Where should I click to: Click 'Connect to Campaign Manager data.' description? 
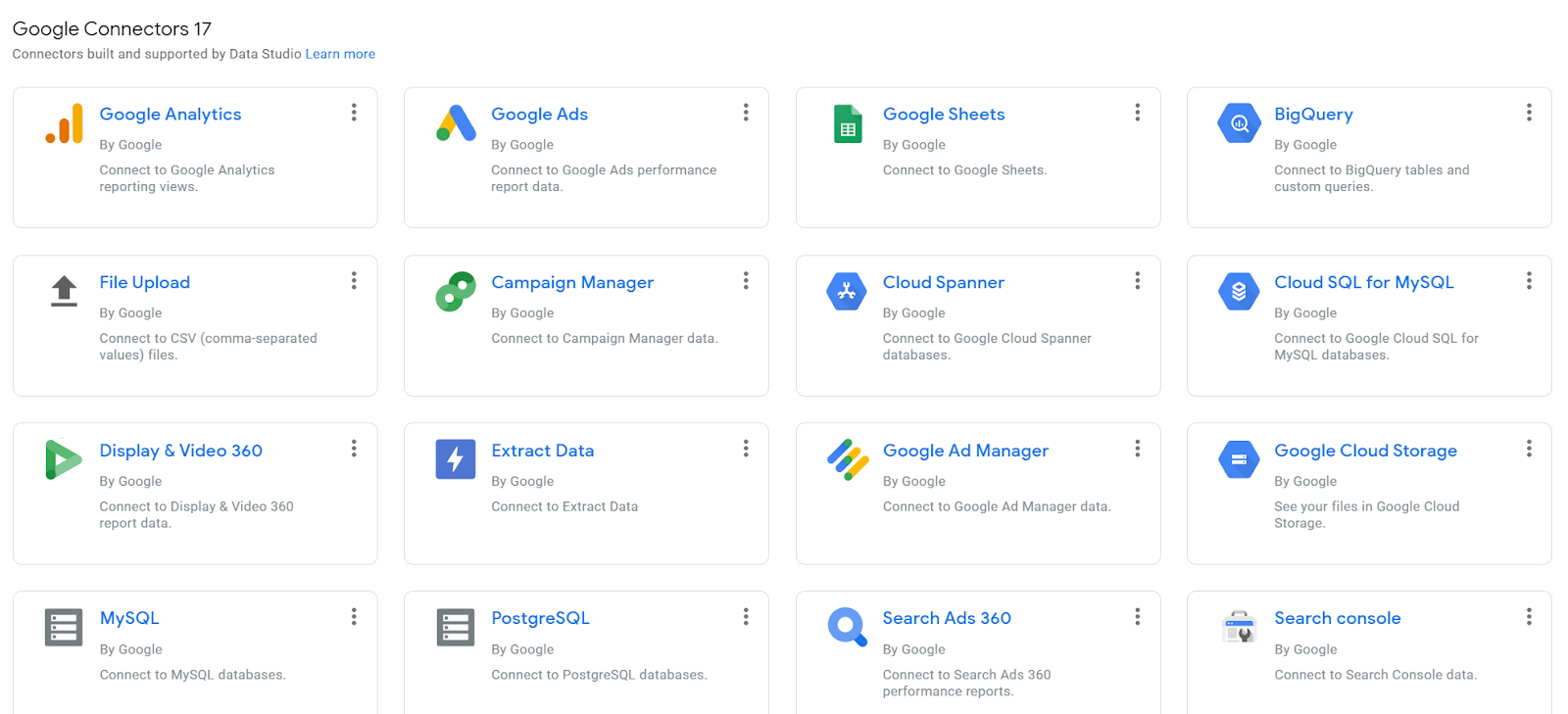click(605, 339)
